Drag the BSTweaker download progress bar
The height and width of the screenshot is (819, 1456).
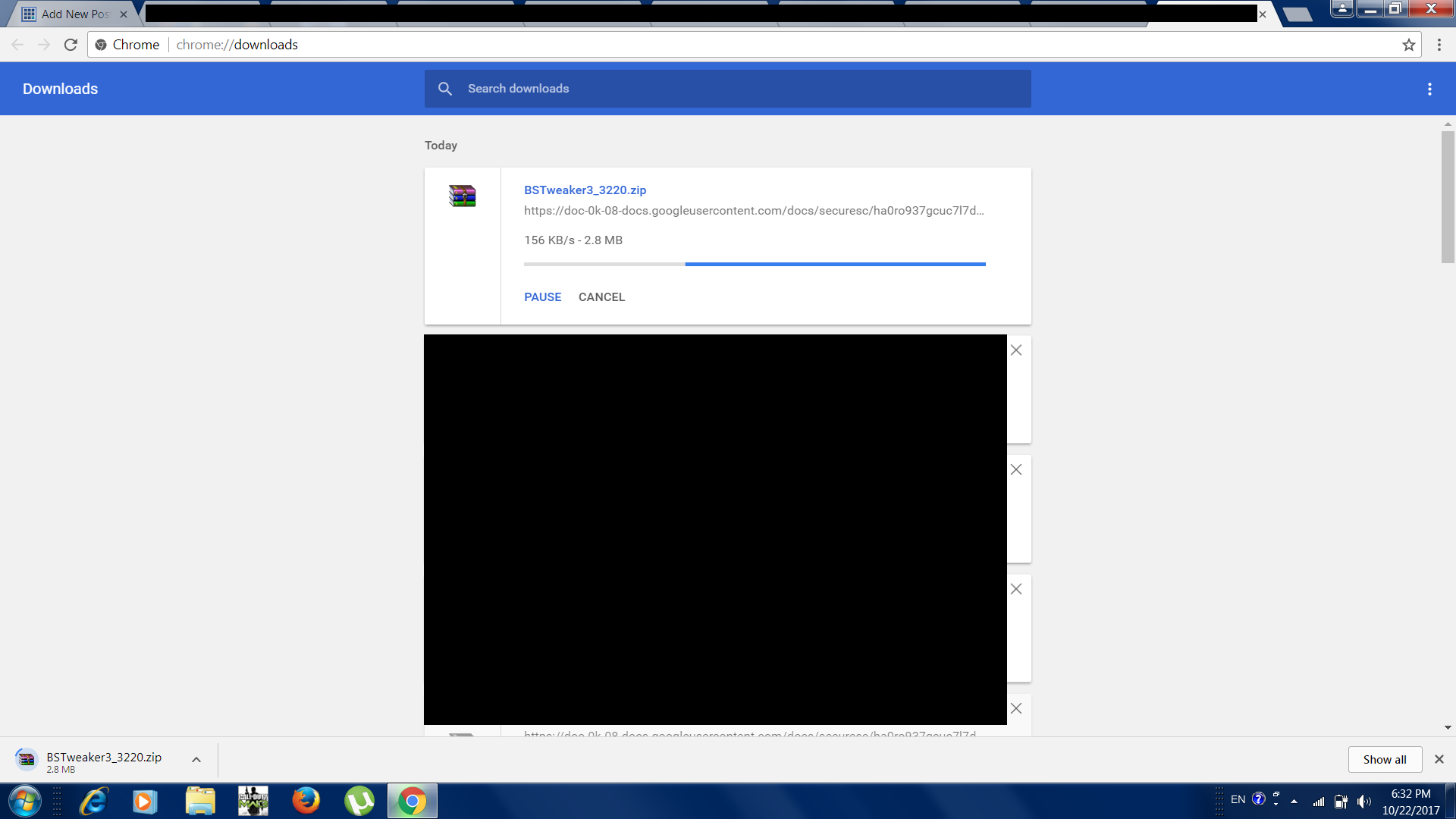(x=754, y=263)
